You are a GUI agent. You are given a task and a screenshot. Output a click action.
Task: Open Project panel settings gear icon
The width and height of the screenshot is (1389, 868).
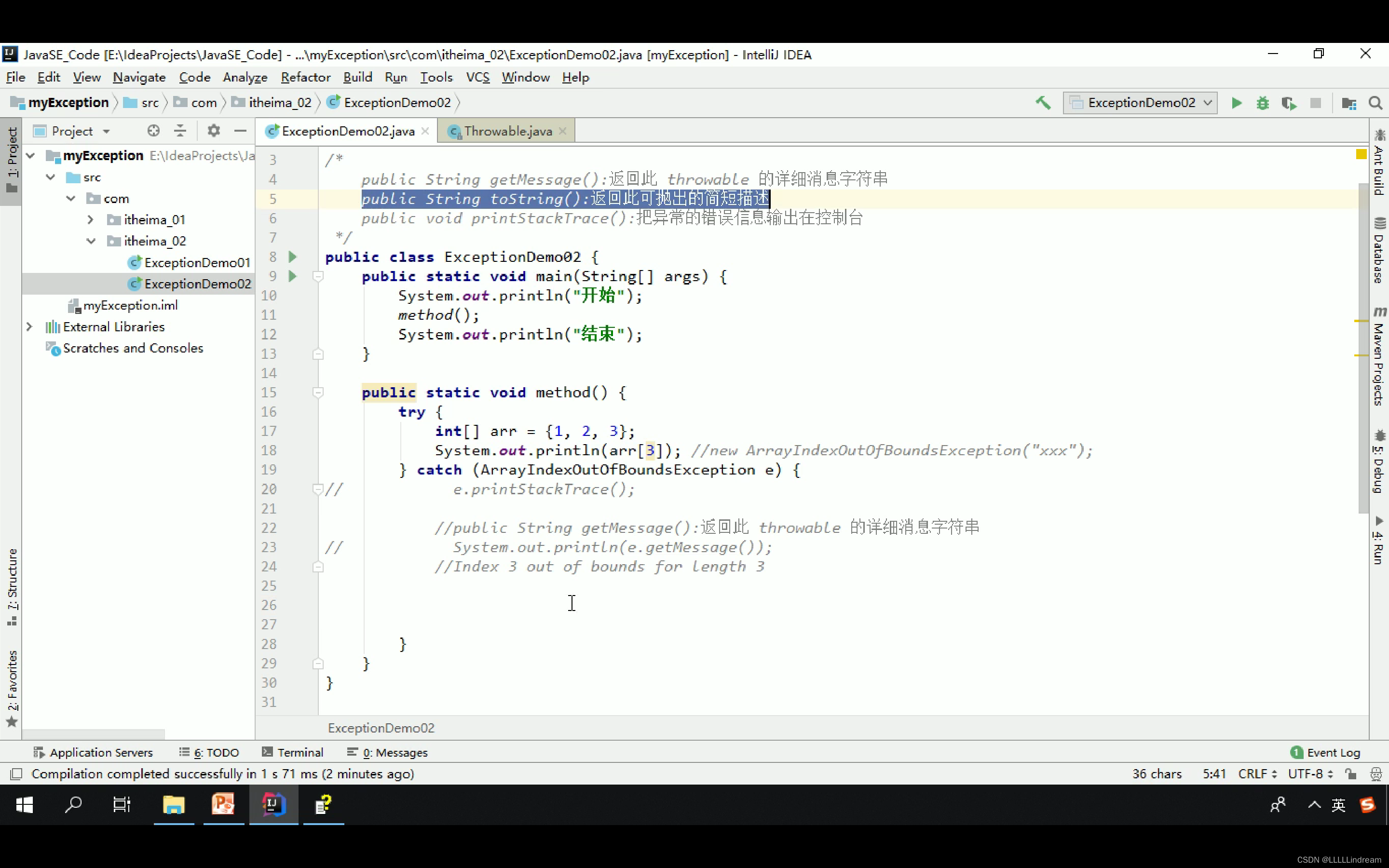point(214,131)
